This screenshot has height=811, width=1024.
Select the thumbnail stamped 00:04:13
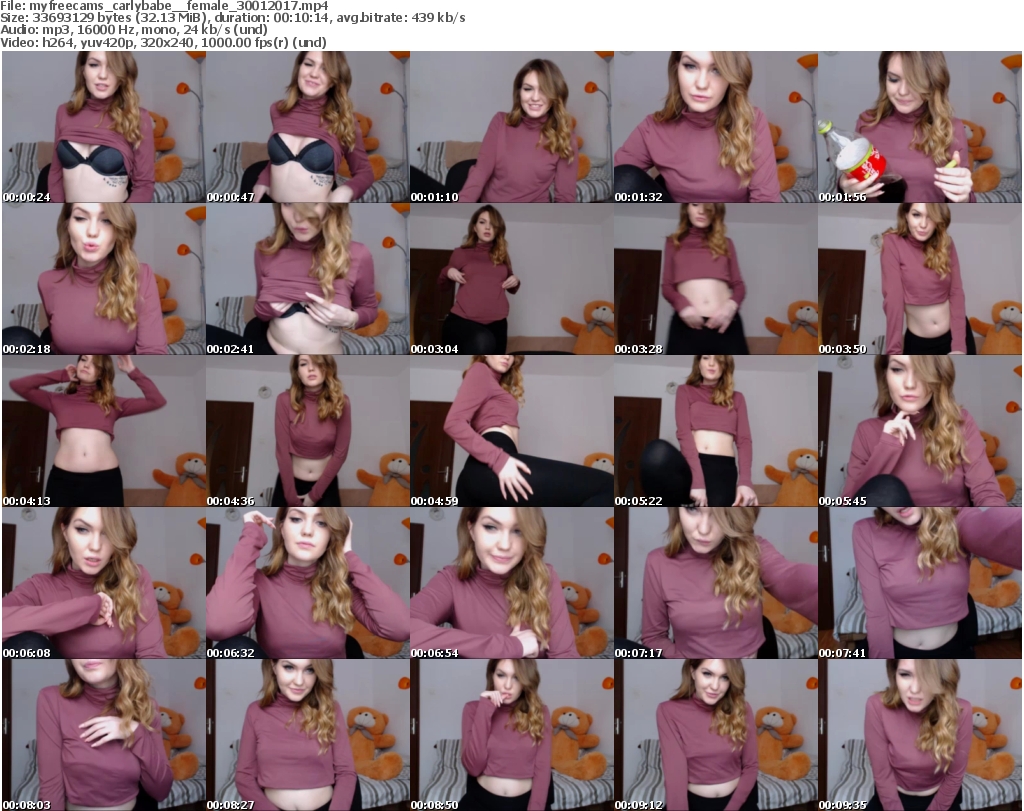coord(104,431)
